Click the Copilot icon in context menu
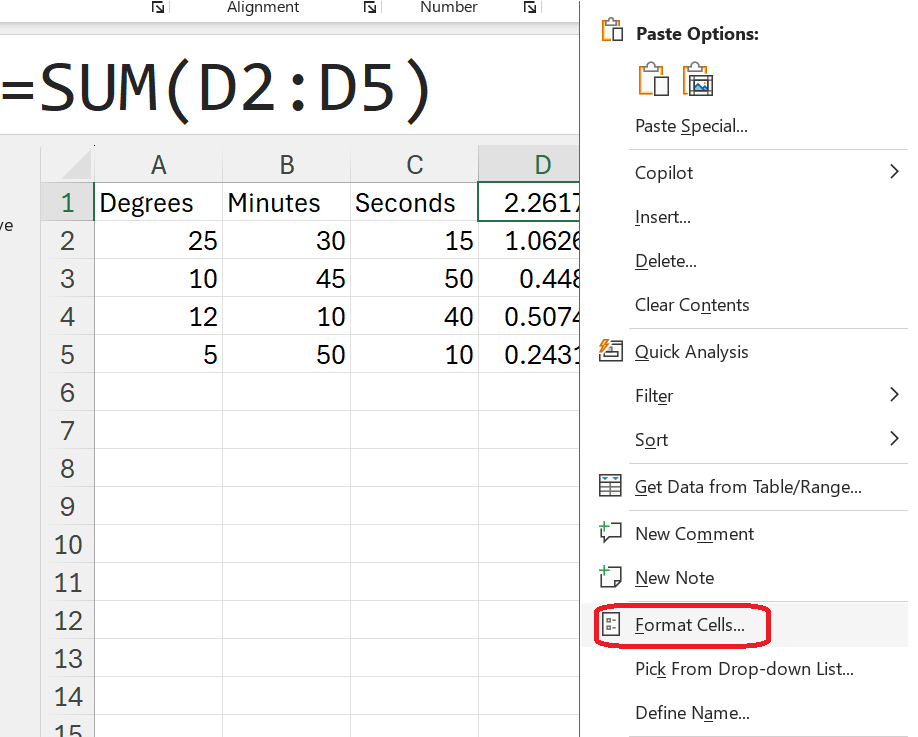This screenshot has height=737, width=918. (612, 172)
